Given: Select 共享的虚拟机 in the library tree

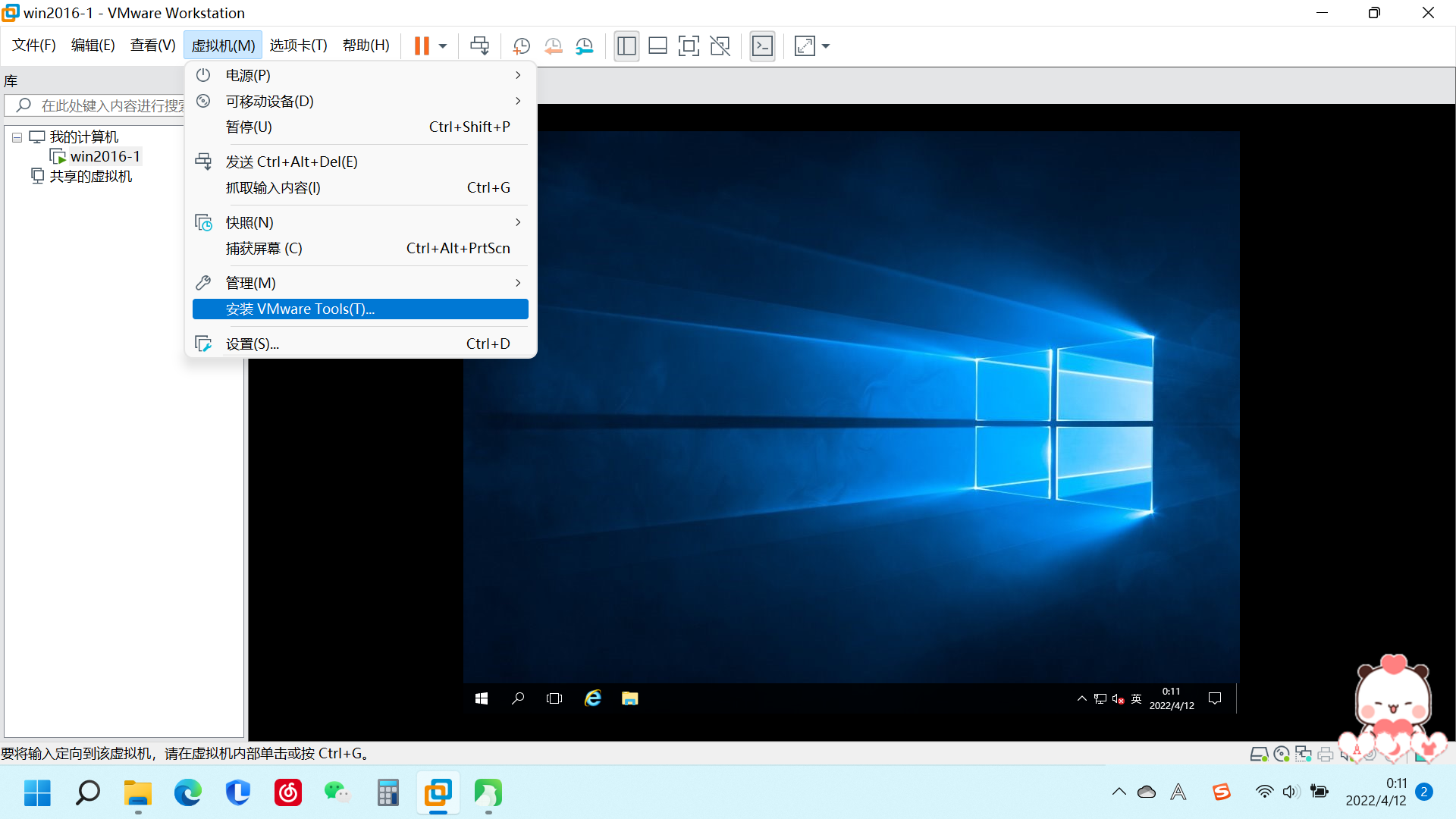Looking at the screenshot, I should coord(90,177).
